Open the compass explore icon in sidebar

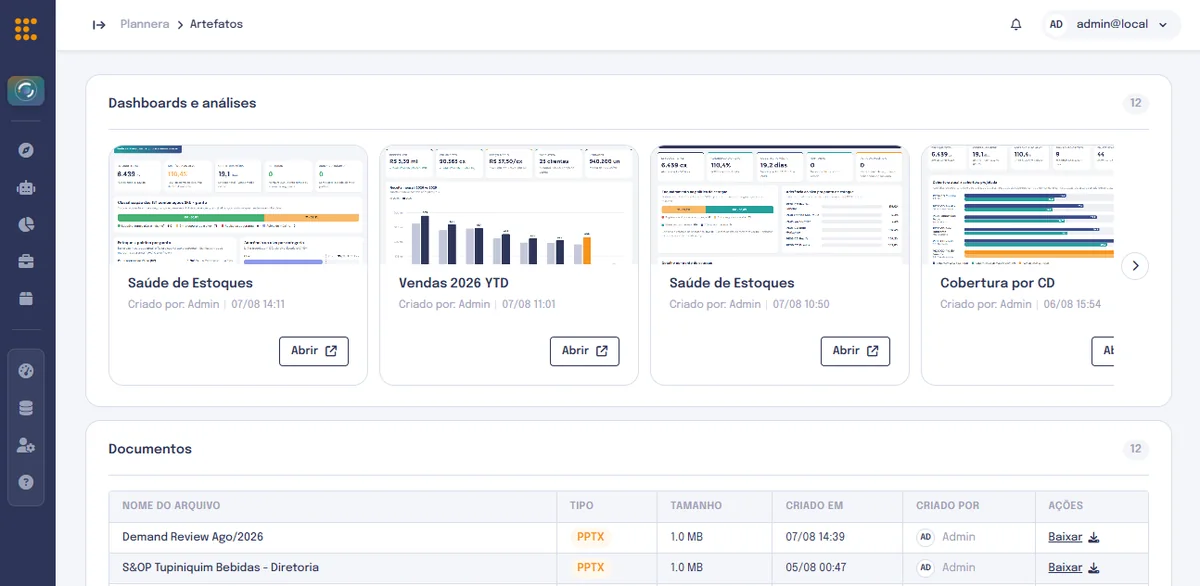[26, 150]
